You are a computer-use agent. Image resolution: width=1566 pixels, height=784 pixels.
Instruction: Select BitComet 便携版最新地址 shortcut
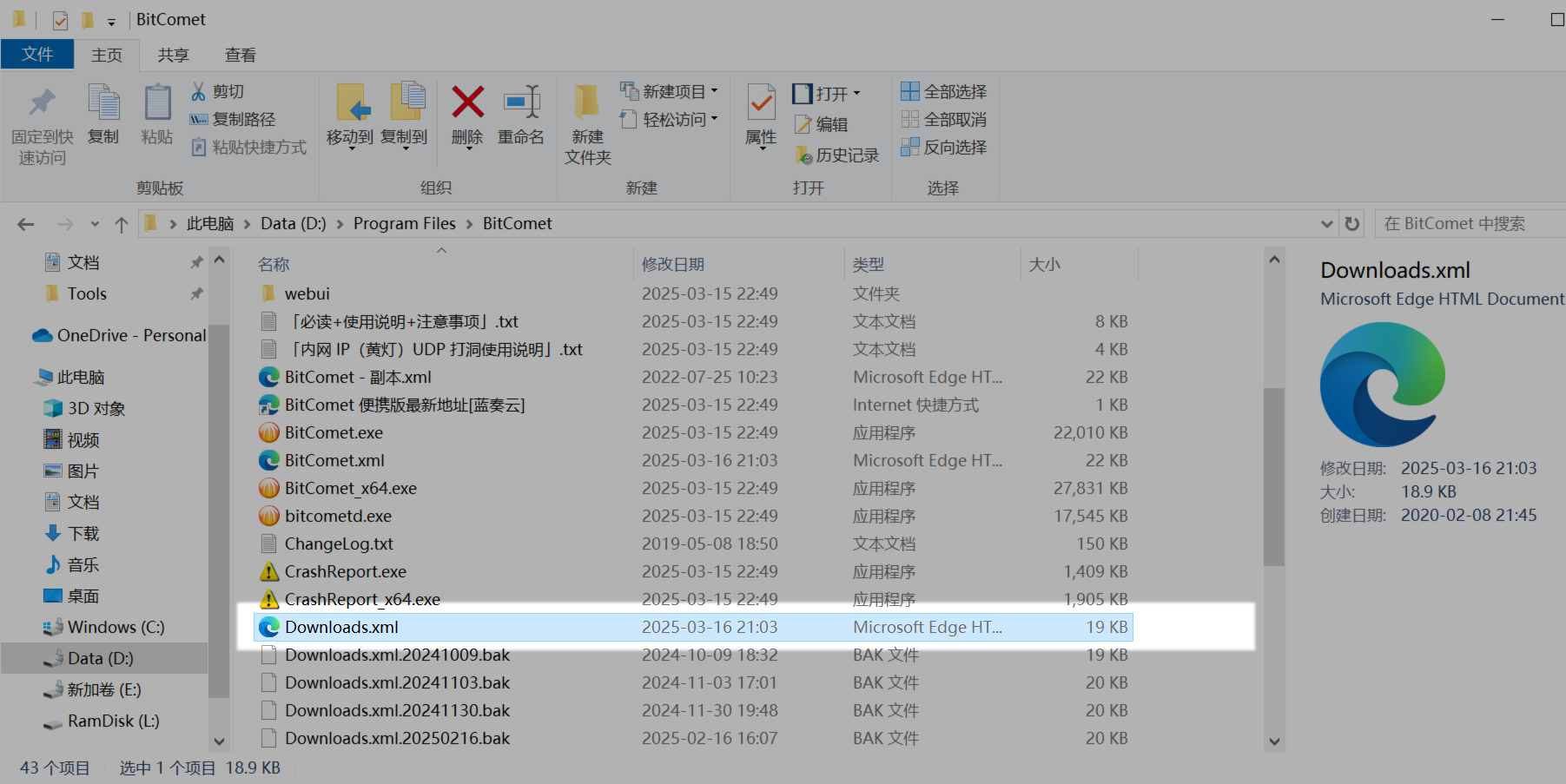pyautogui.click(x=405, y=405)
